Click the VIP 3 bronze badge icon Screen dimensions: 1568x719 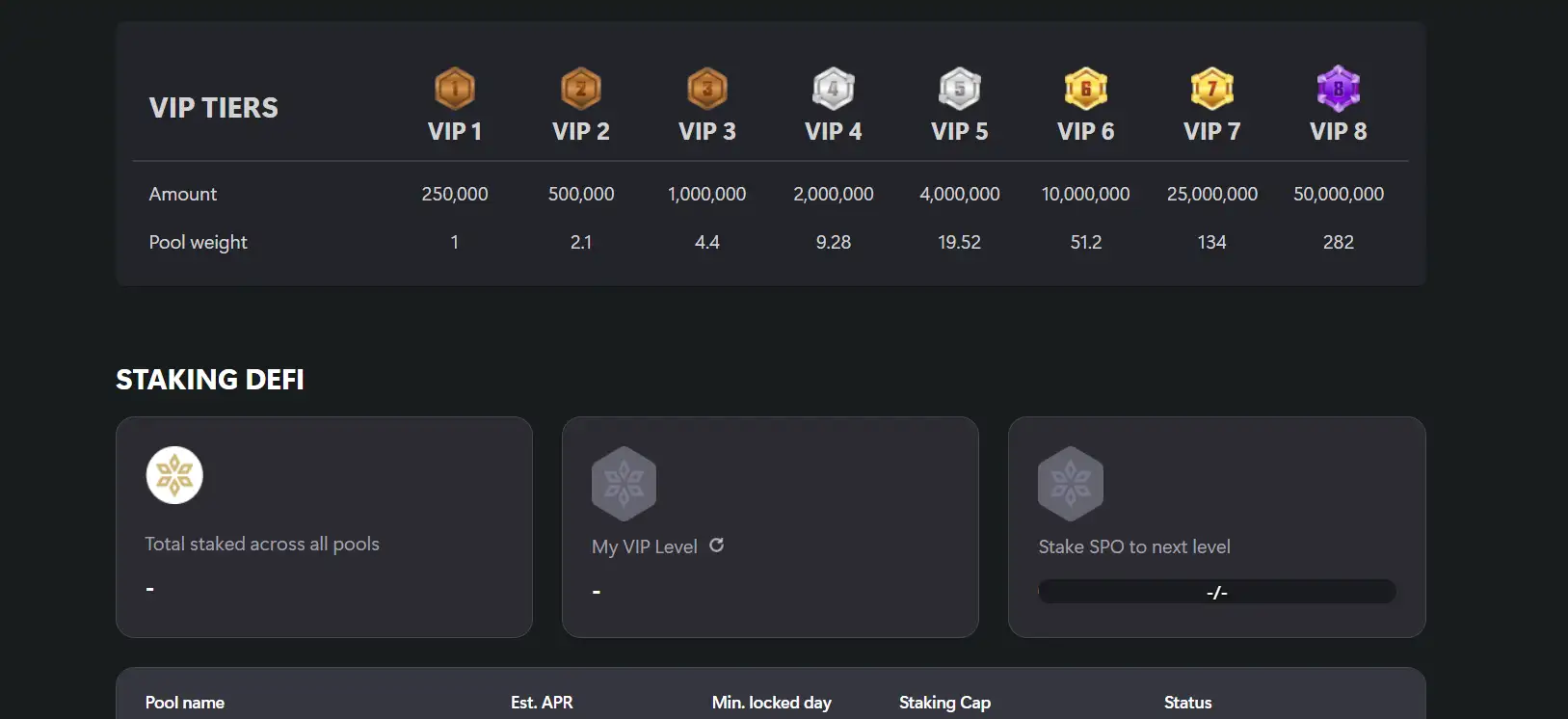click(707, 89)
